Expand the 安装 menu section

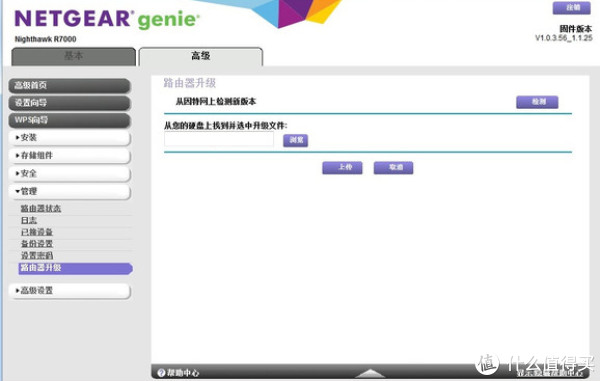pyautogui.click(x=70, y=138)
